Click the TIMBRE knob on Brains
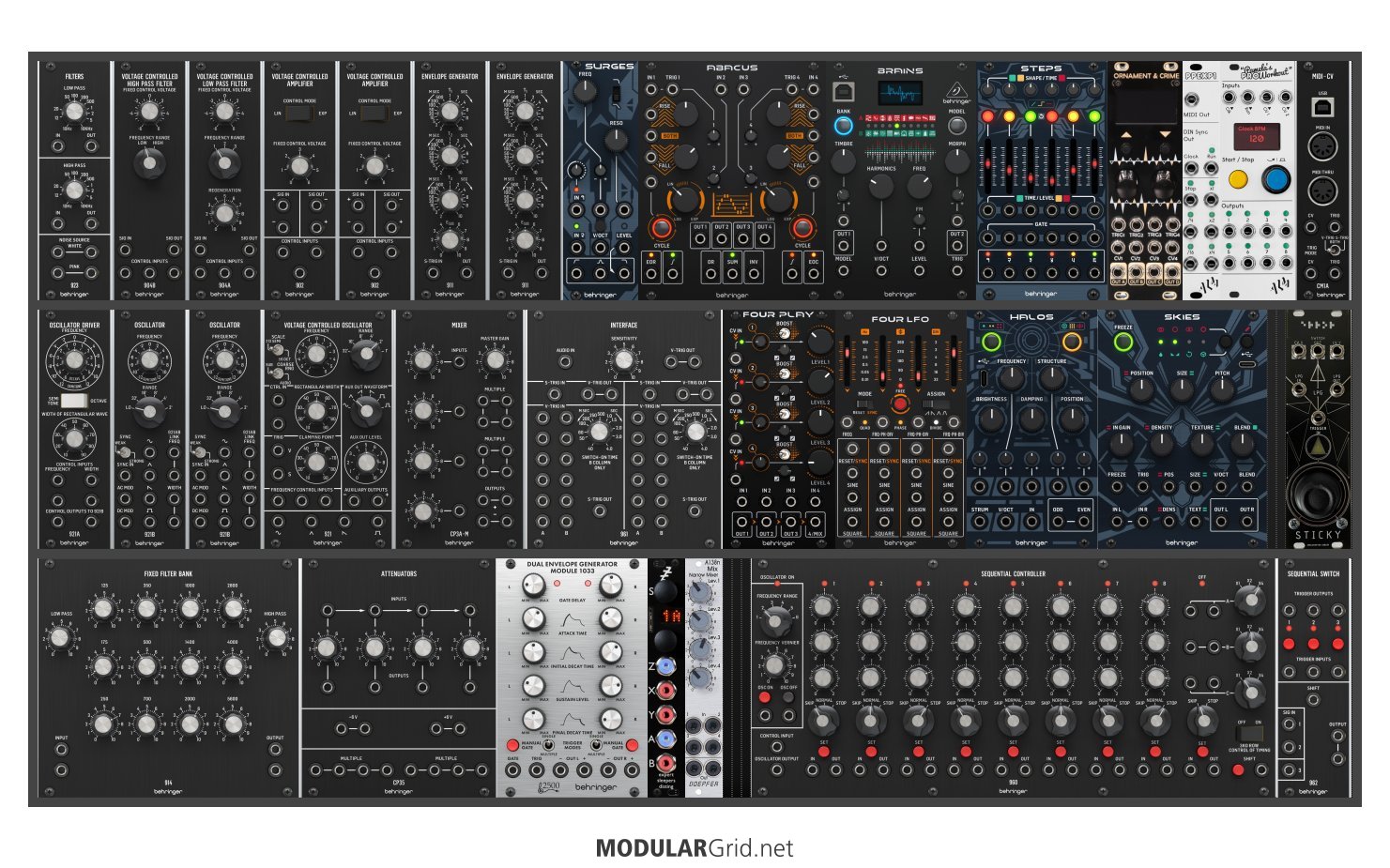Screen dimensions: 1390x868 pos(843,162)
